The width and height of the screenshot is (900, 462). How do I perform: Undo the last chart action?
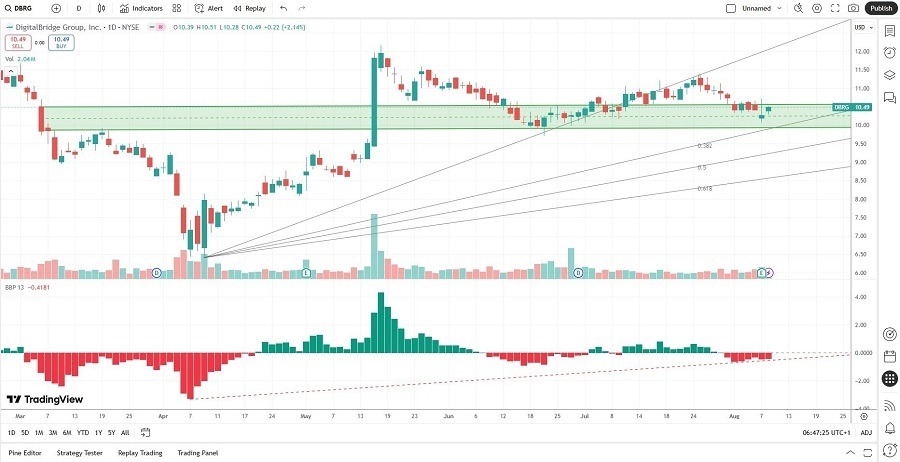pos(284,9)
